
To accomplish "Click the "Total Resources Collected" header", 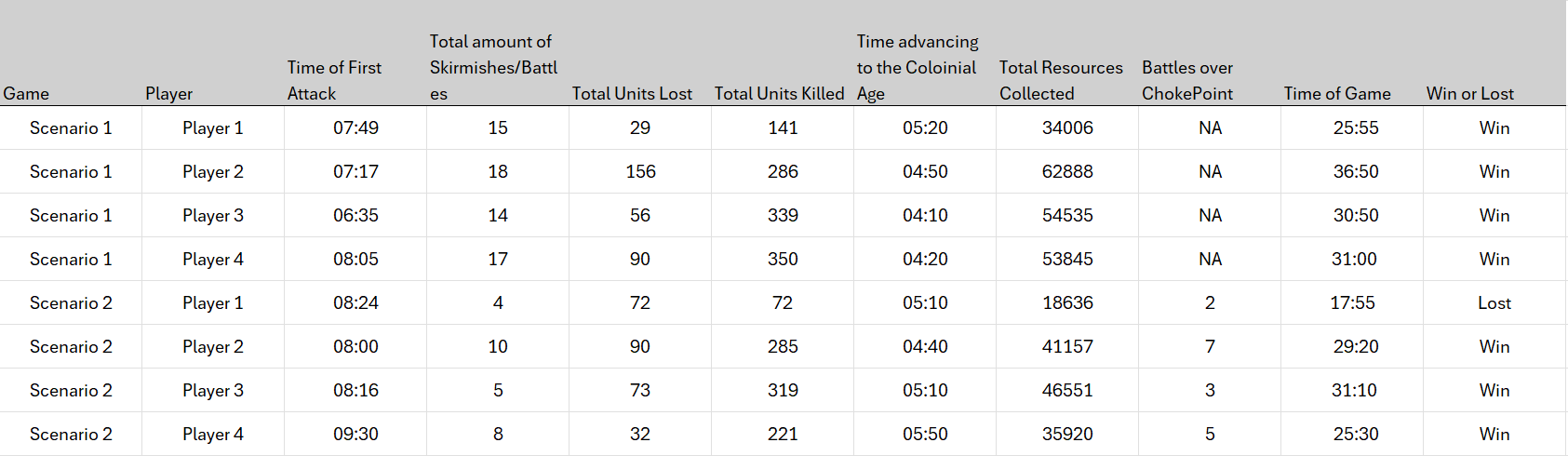I will 1061,80.
